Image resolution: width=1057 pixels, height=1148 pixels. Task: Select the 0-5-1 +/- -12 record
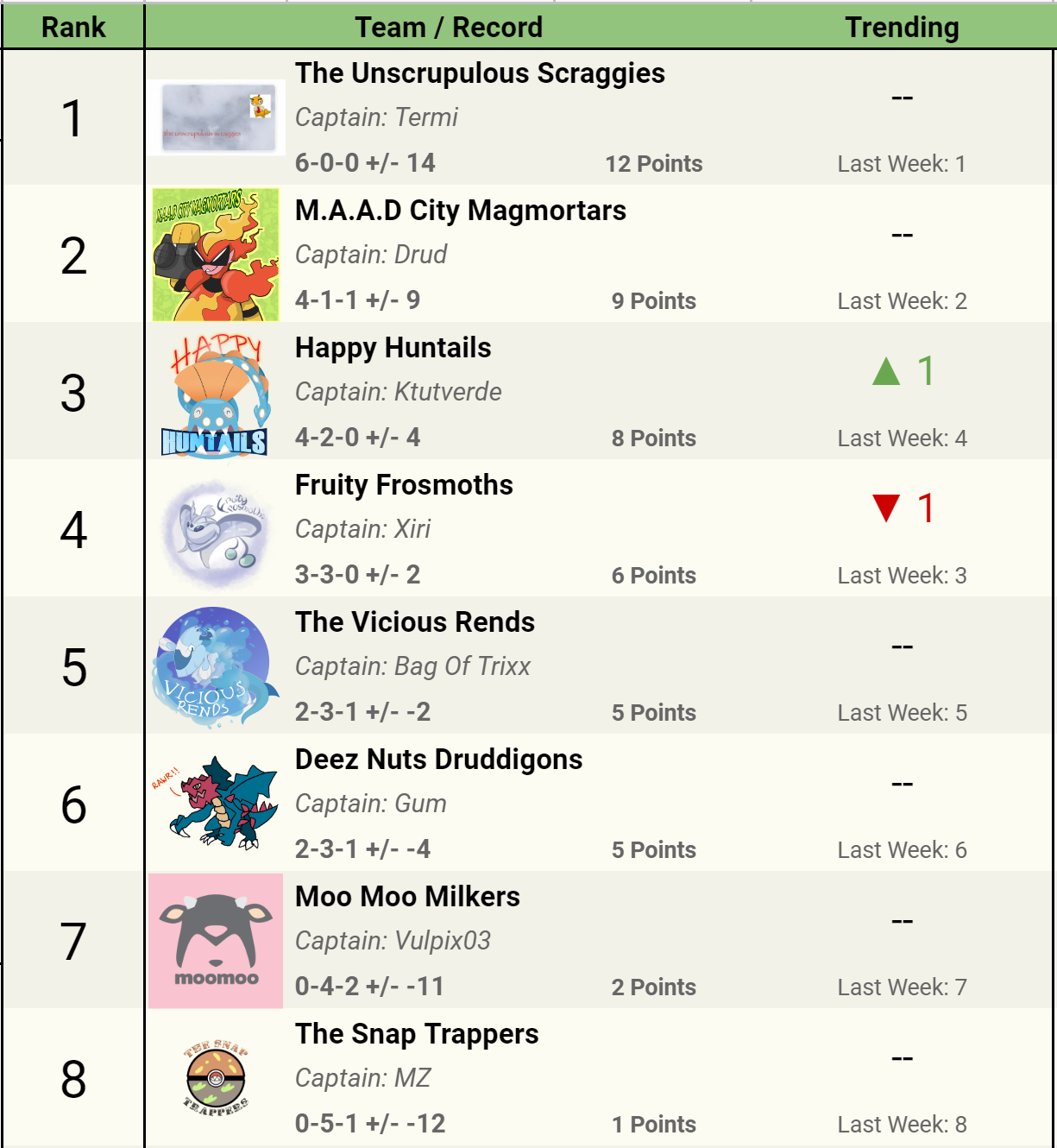370,1124
